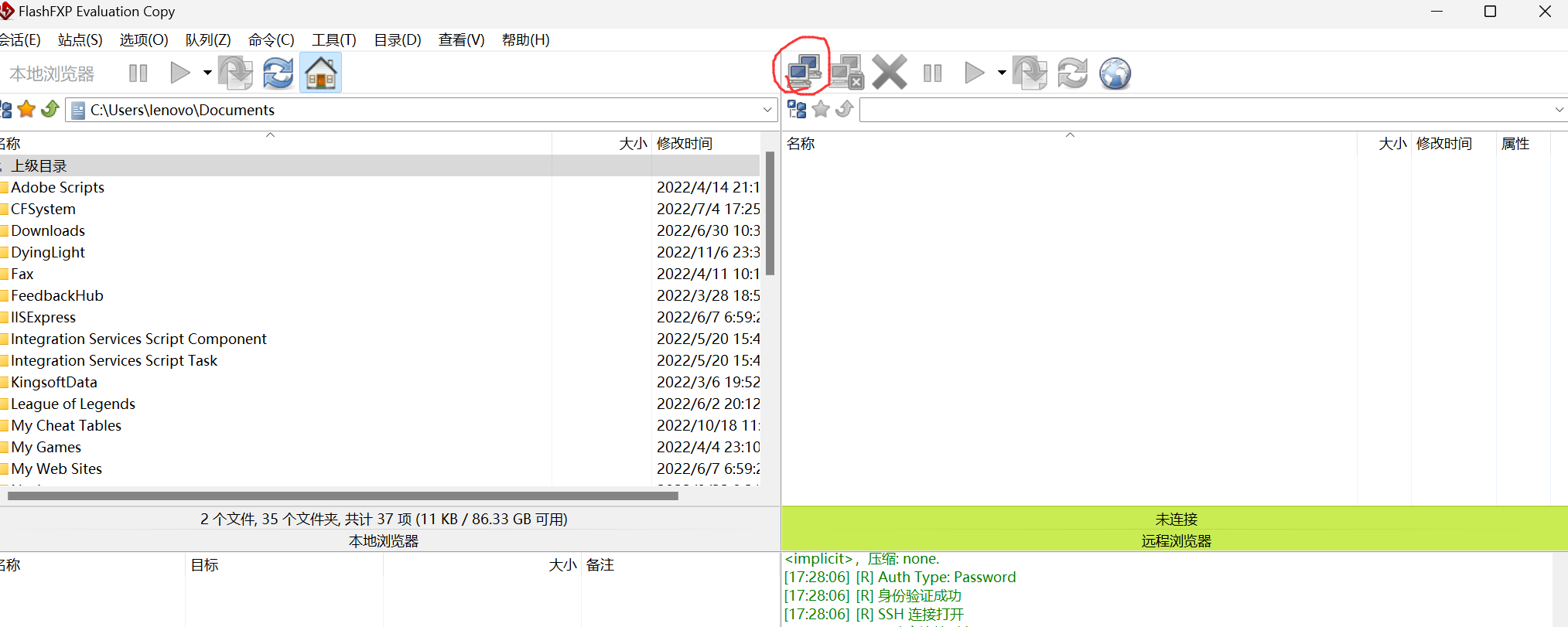Pause the remote transfer queue

pyautogui.click(x=933, y=73)
